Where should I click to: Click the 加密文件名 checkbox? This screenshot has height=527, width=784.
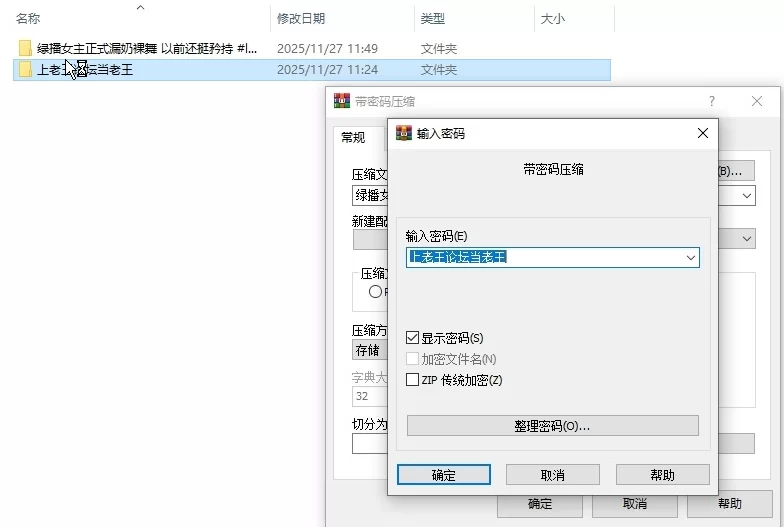(413, 359)
